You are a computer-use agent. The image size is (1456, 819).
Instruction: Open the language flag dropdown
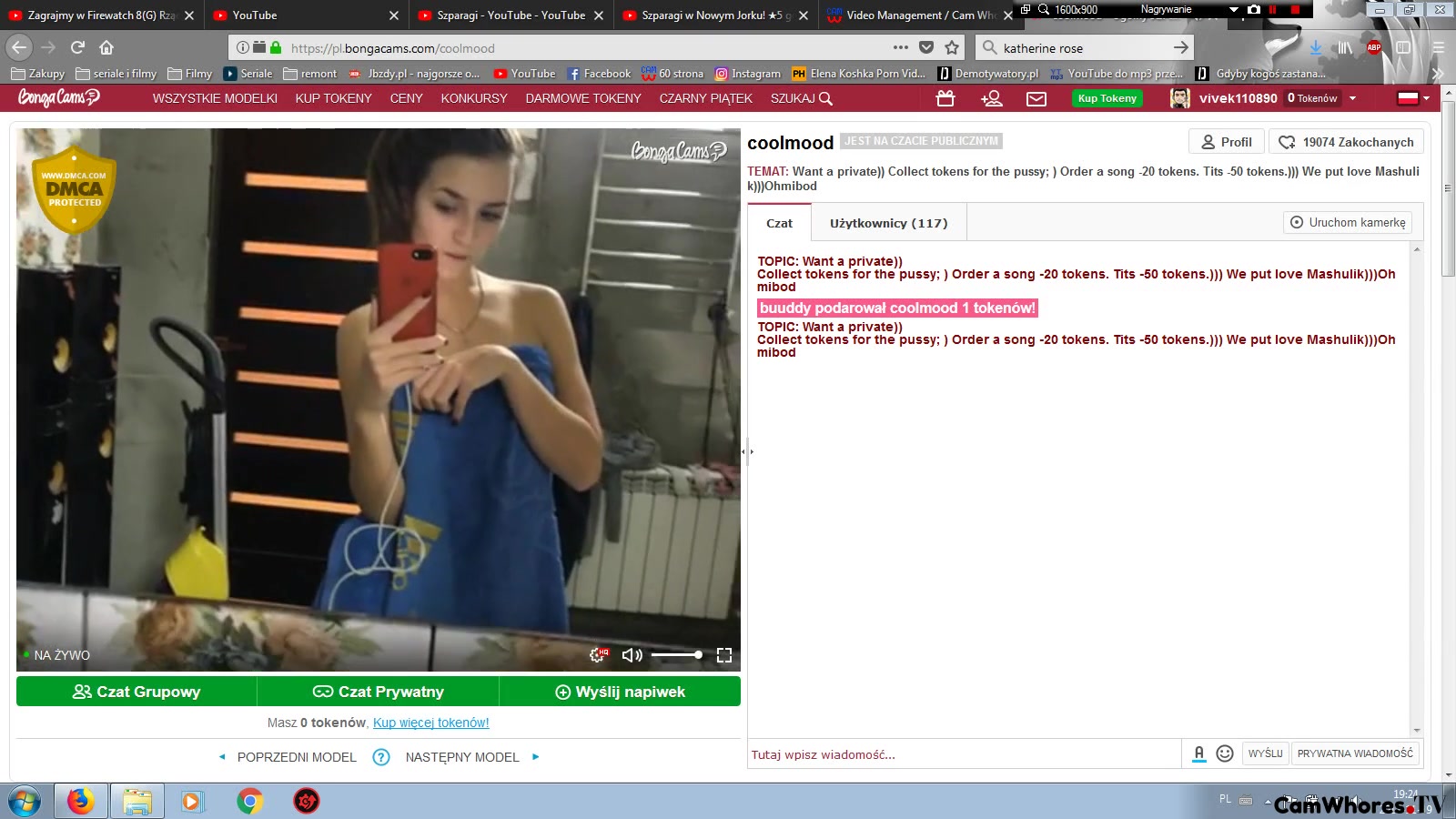(x=1413, y=98)
